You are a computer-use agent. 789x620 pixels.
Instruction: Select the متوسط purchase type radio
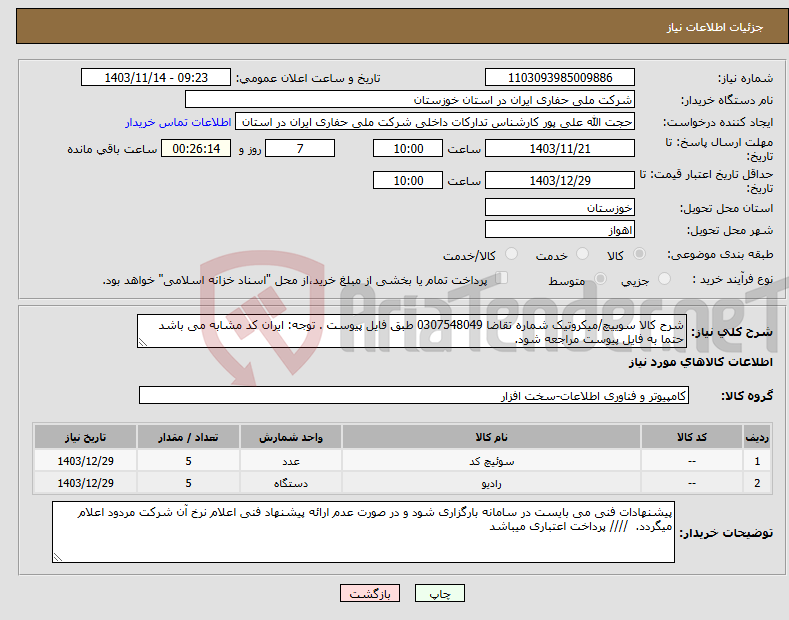coord(600,279)
